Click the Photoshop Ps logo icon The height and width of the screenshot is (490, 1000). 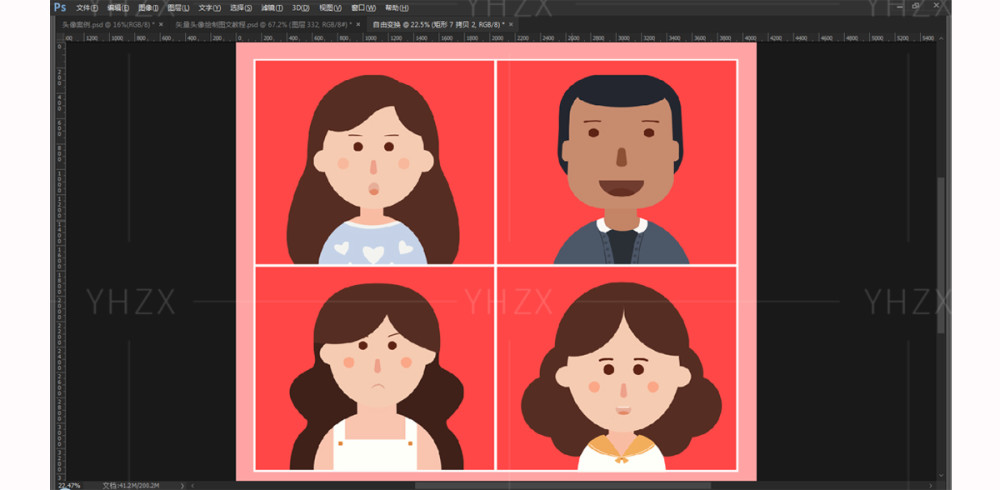[60, 8]
